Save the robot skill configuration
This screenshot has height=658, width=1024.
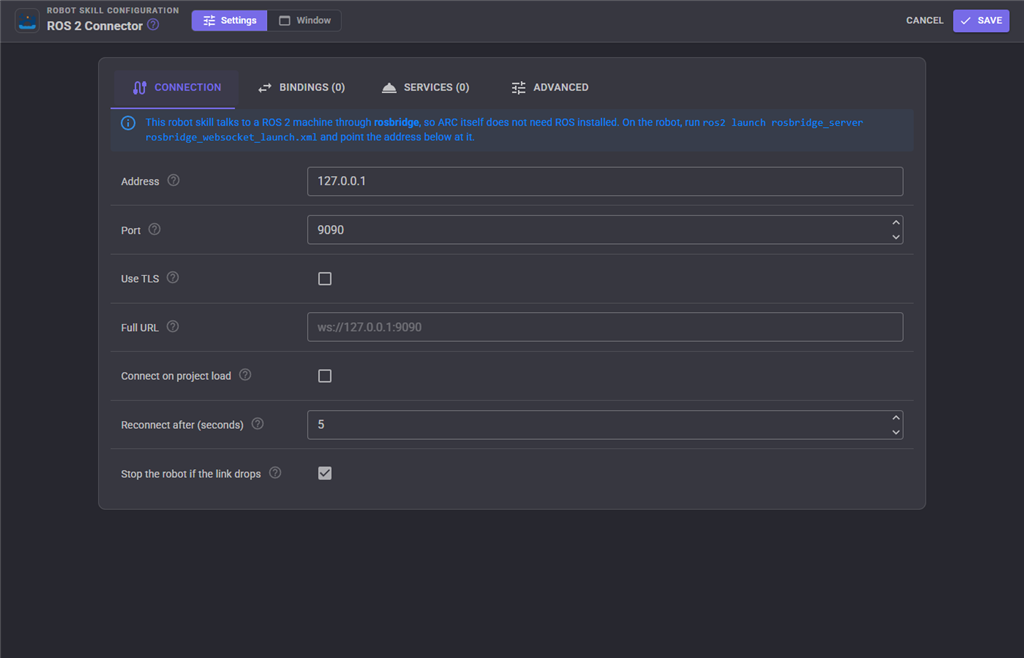981,20
